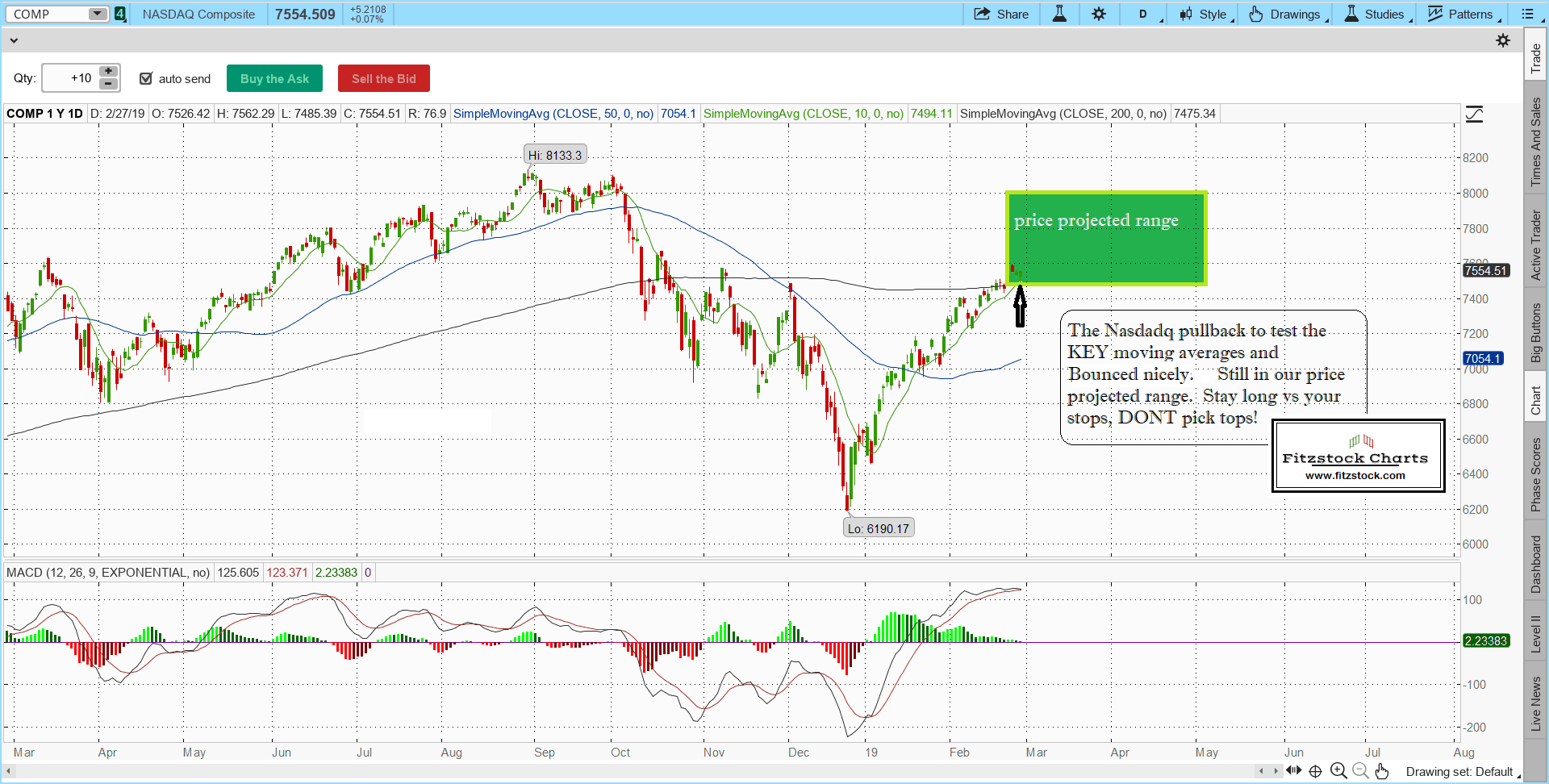Open the flask Edit Studies icon
The height and width of the screenshot is (784, 1549).
pyautogui.click(x=1059, y=15)
